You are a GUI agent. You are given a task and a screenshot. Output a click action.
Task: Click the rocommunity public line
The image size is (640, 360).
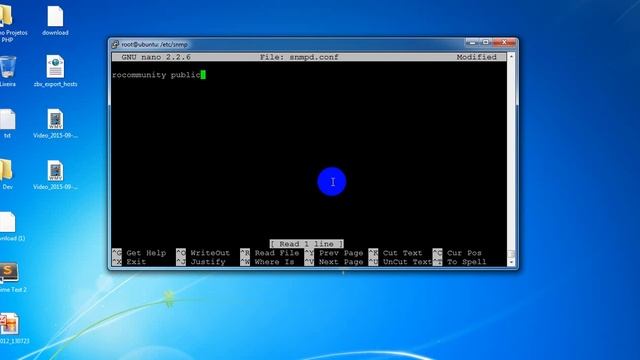click(x=156, y=75)
